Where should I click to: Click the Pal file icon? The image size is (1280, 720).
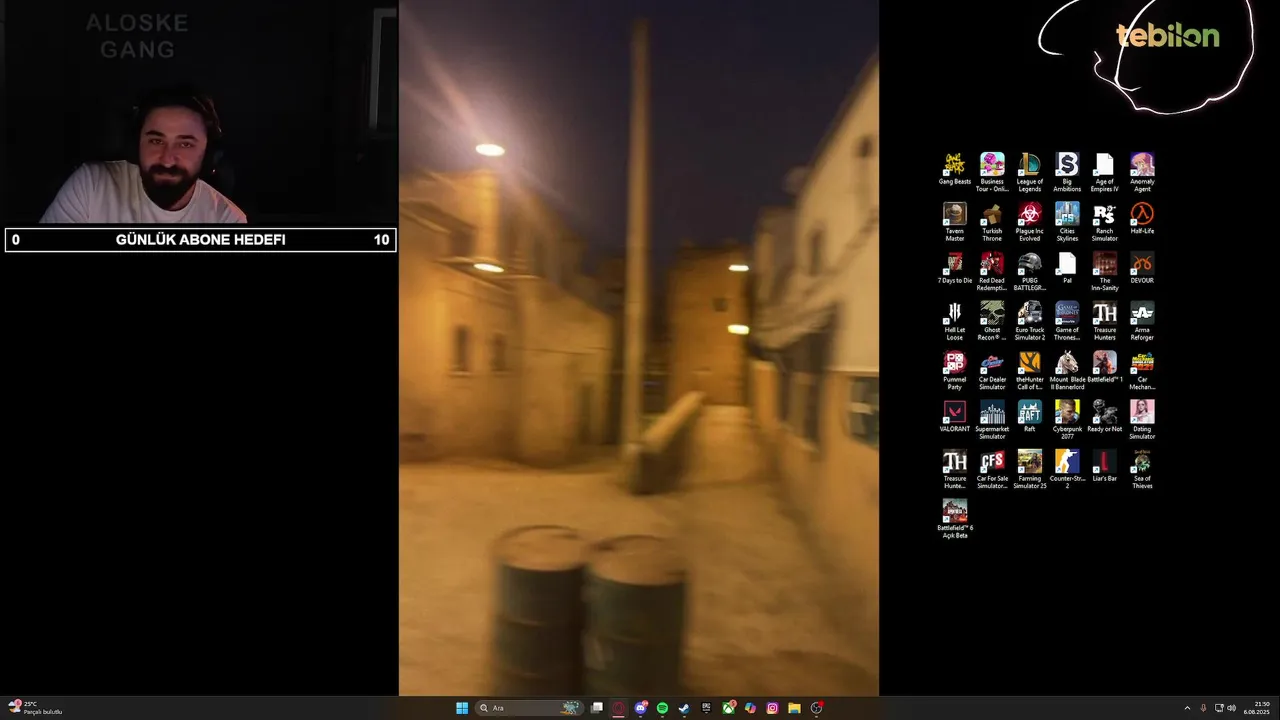pyautogui.click(x=1067, y=268)
